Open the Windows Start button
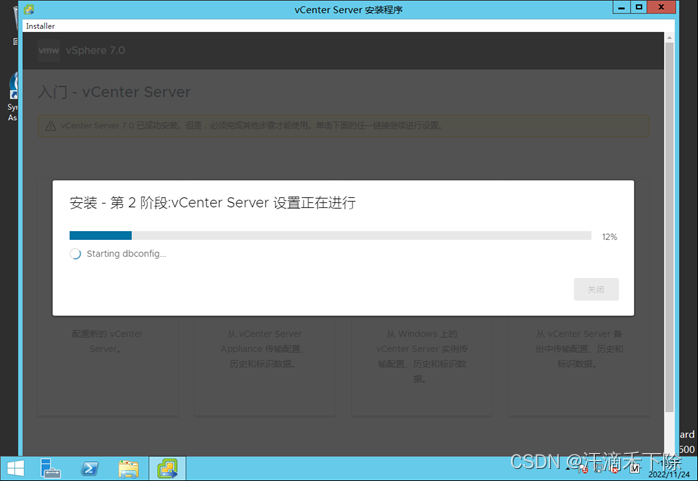The width and height of the screenshot is (698, 481). [16, 469]
